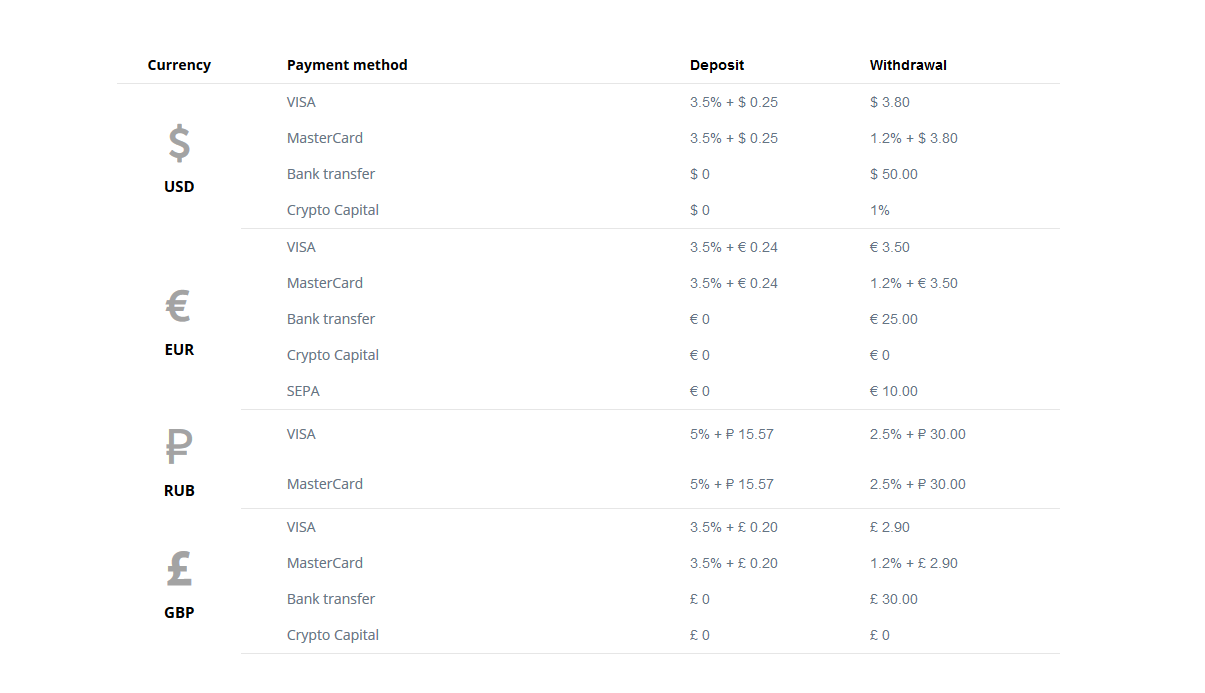Click the ruble sign RUB currency icon
1205x693 pixels.
tap(179, 447)
